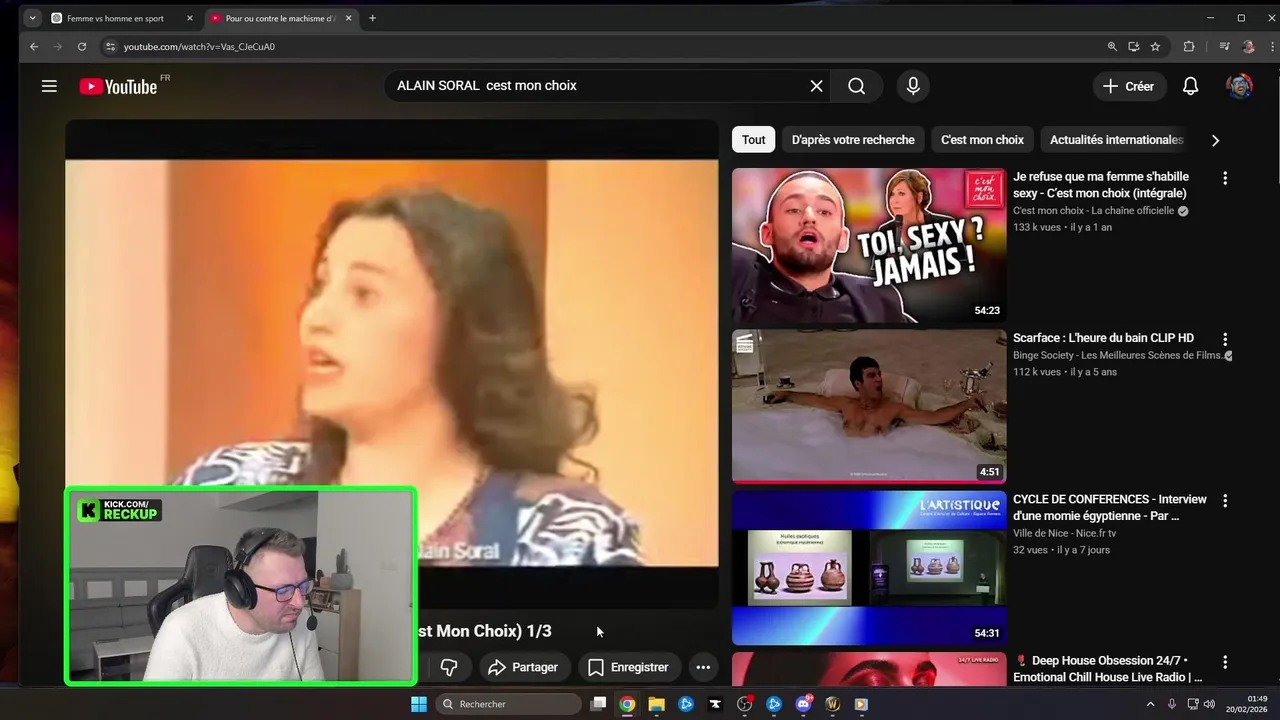This screenshot has height=720, width=1280.
Task: Clear the search query with the X
Action: pyautogui.click(x=816, y=86)
